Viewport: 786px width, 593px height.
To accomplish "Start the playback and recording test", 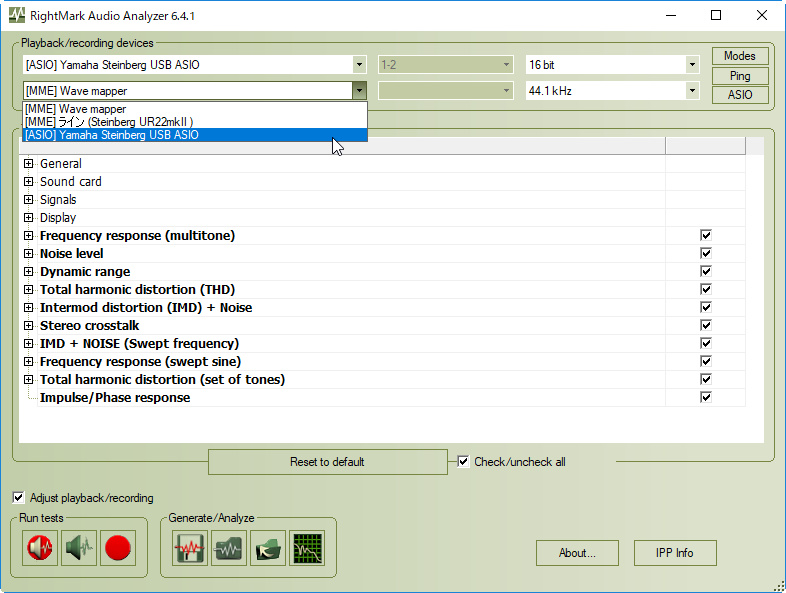I will 40,548.
